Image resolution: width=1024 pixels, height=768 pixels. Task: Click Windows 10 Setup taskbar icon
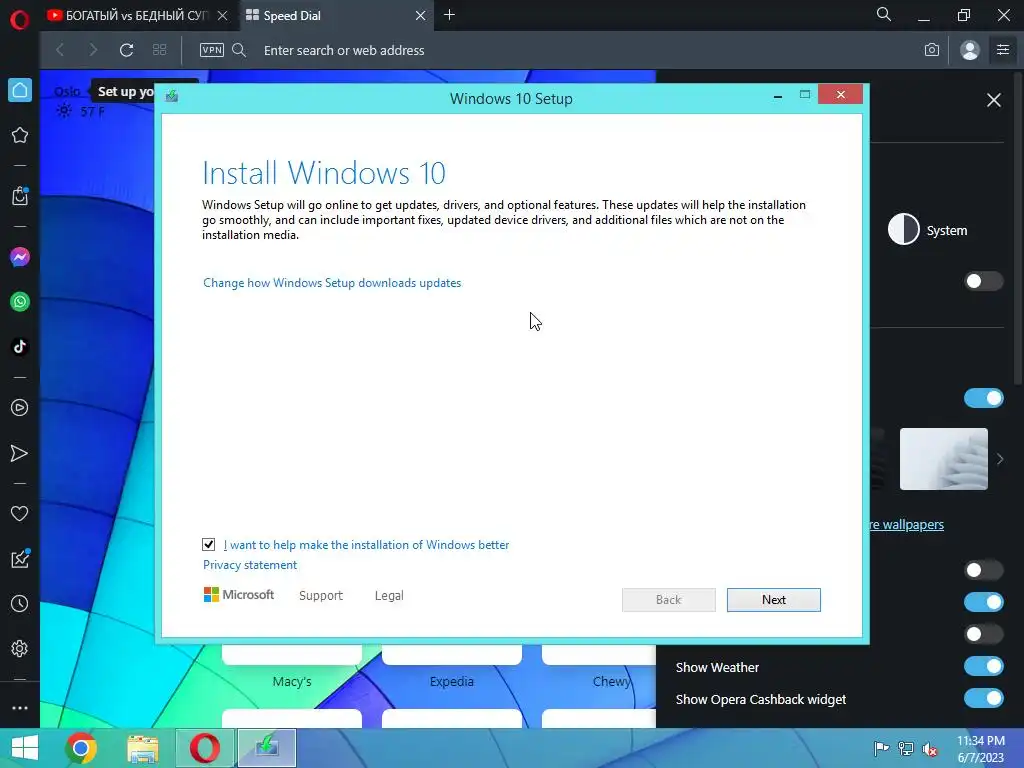(x=266, y=748)
